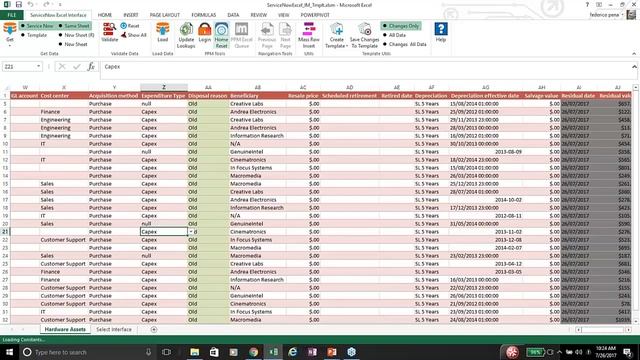Collapse the ribbon with the arrow

634,53
